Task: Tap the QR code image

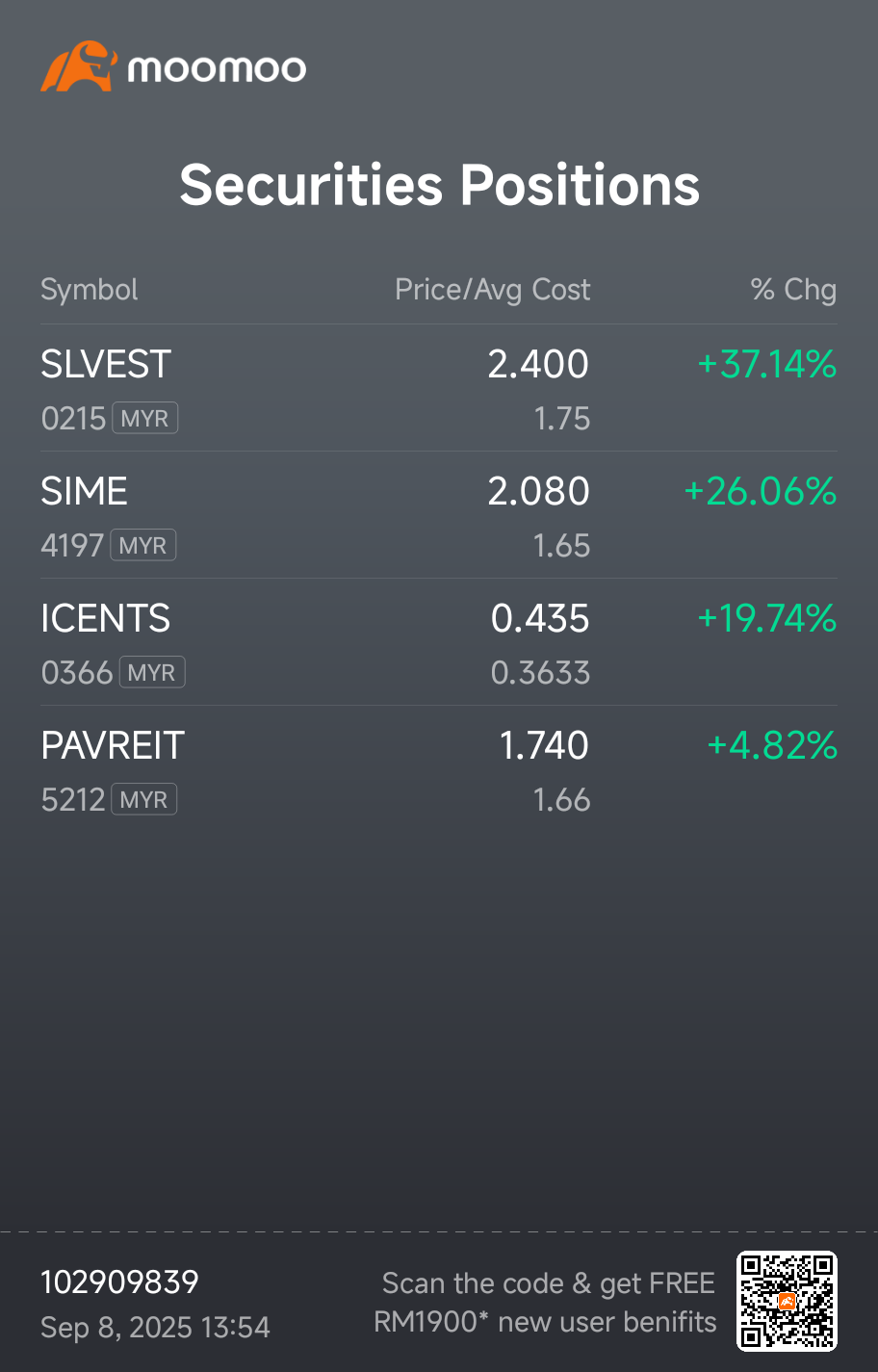Action: [787, 1301]
